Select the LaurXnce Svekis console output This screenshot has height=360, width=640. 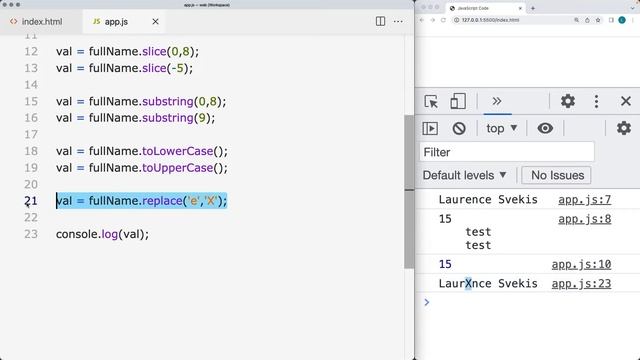click(x=488, y=284)
